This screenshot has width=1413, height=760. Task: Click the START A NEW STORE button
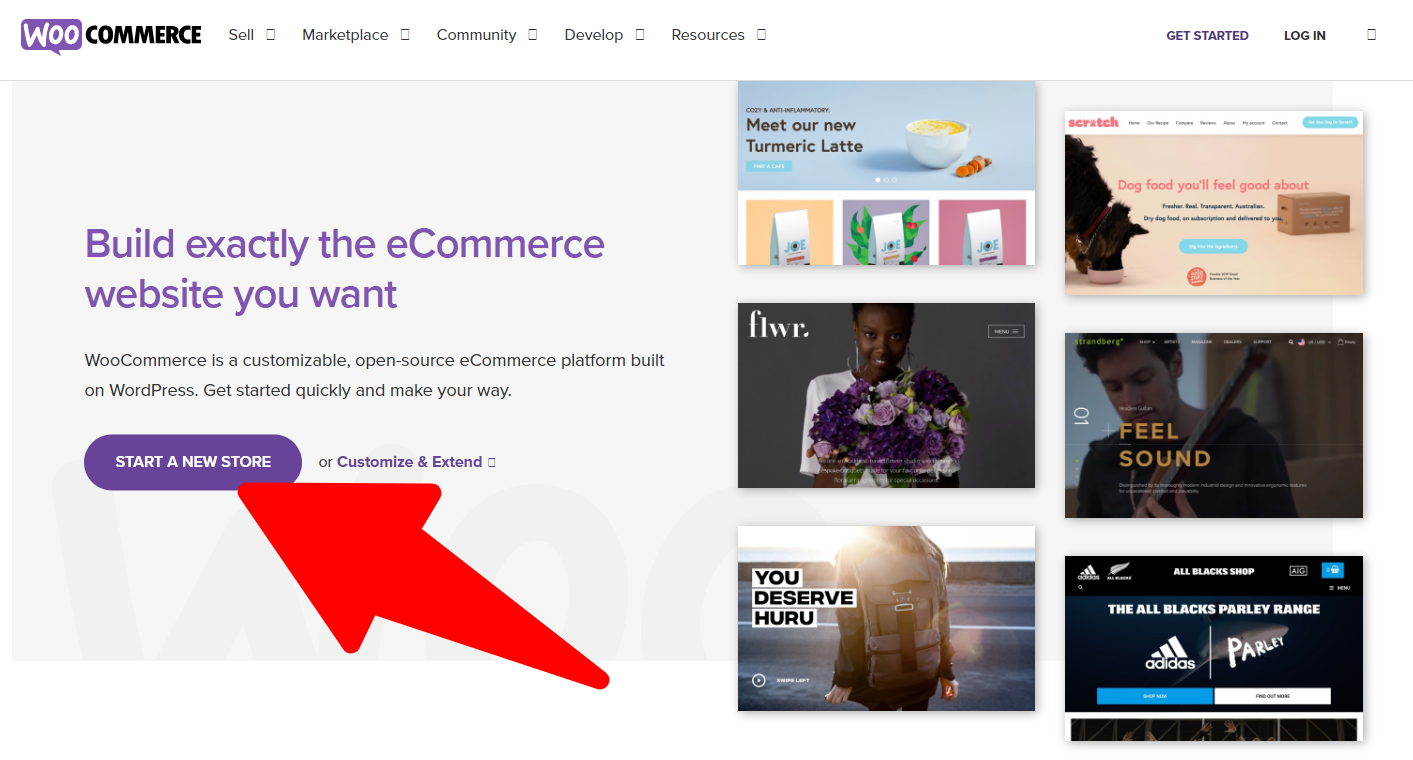pos(192,461)
